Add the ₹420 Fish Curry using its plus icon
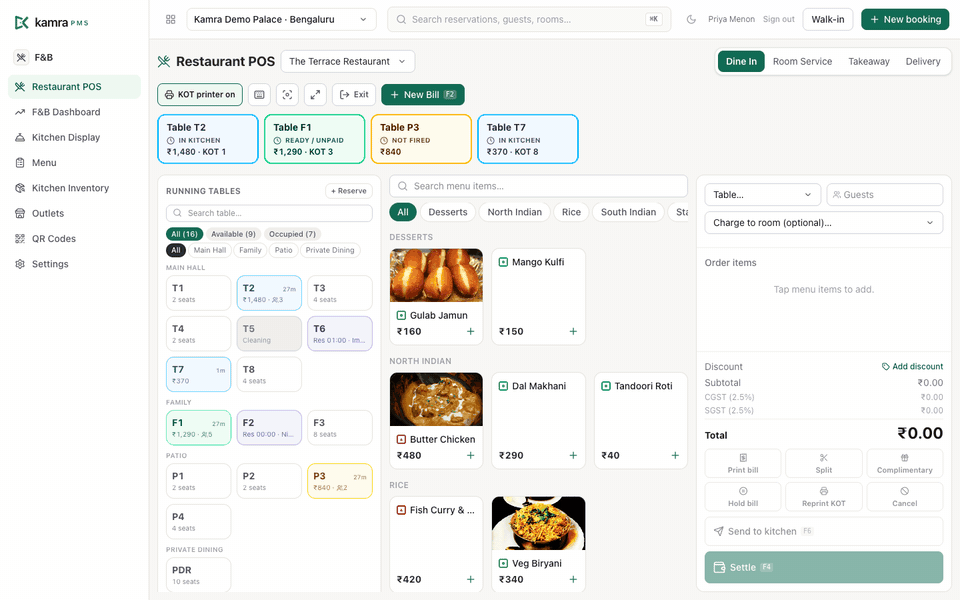960x600 pixels. point(471,579)
